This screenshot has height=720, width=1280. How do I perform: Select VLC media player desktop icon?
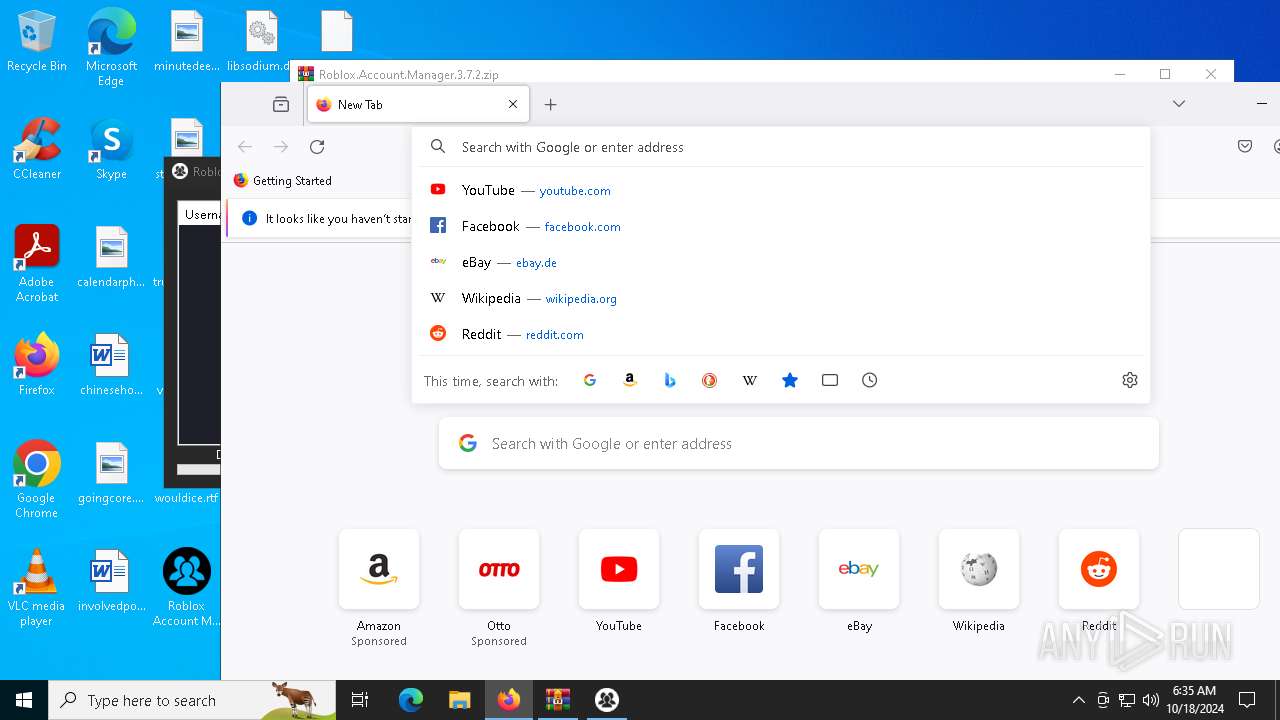(x=37, y=588)
